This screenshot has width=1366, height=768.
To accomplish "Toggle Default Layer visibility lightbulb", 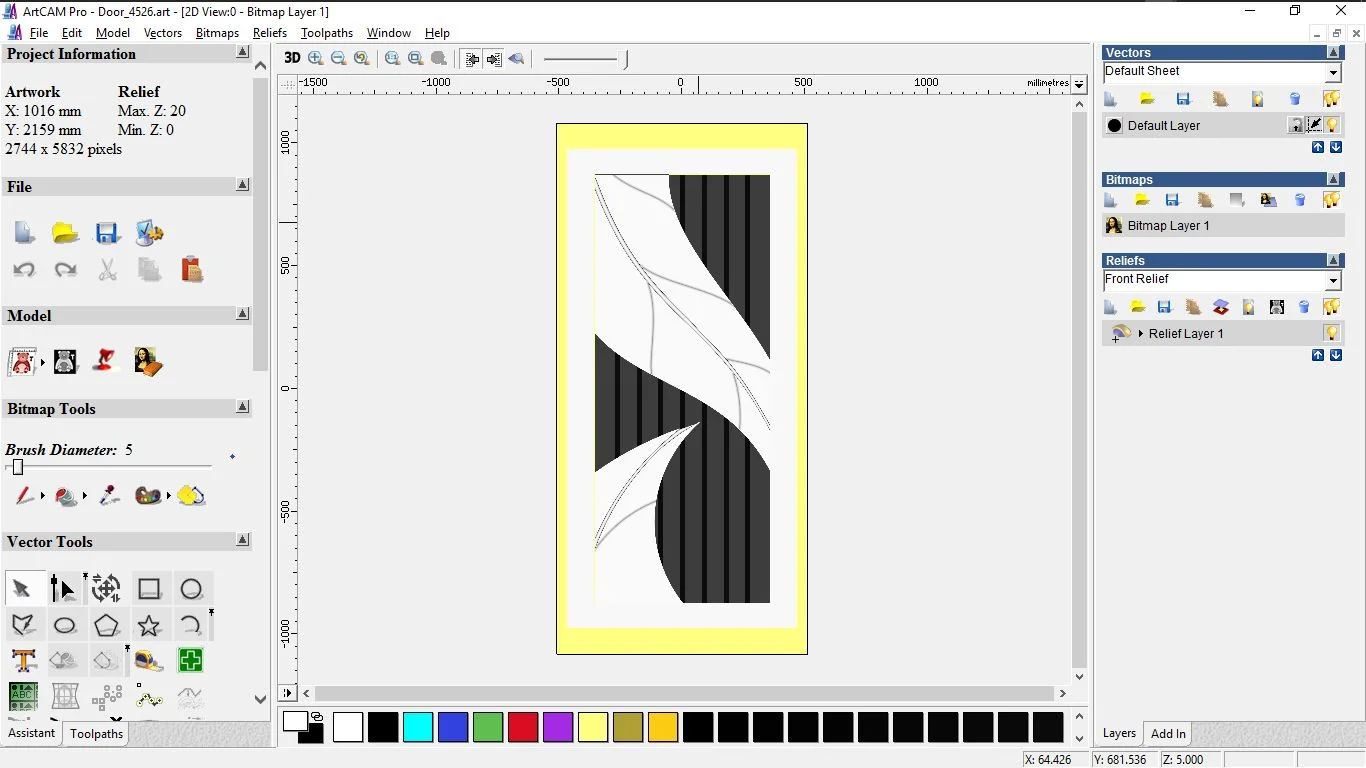I will pyautogui.click(x=1332, y=125).
